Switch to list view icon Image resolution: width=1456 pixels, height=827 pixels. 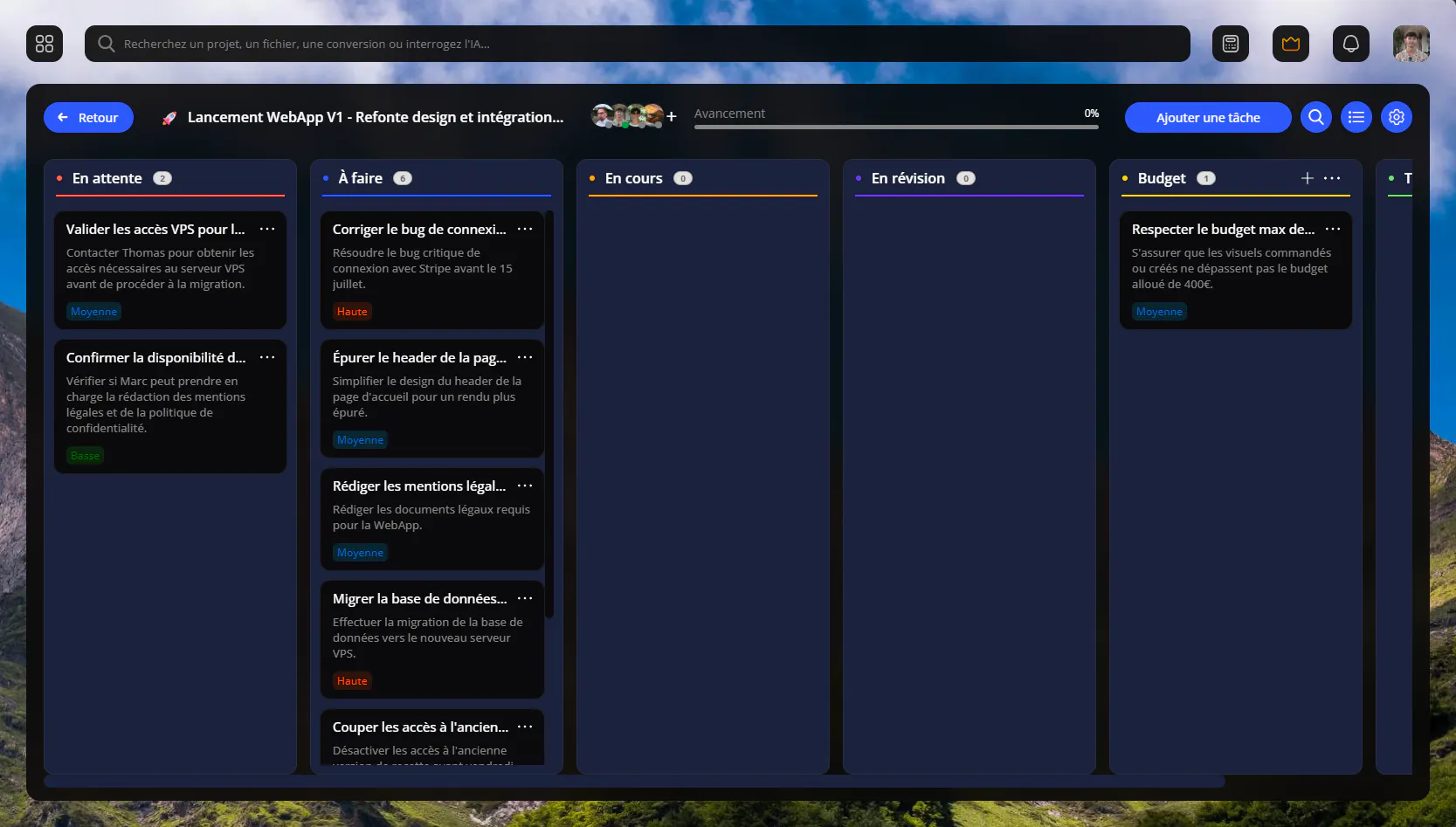pos(1356,117)
